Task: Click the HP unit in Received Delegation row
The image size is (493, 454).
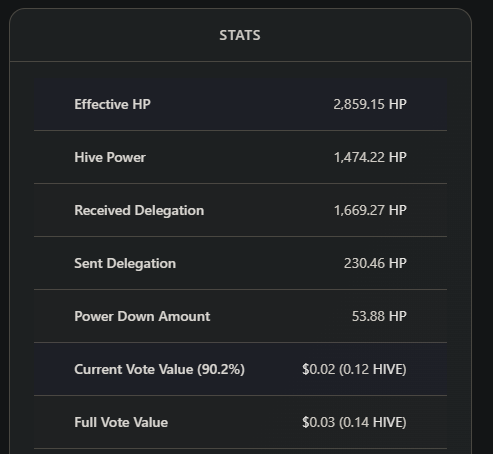Action: 398,210
